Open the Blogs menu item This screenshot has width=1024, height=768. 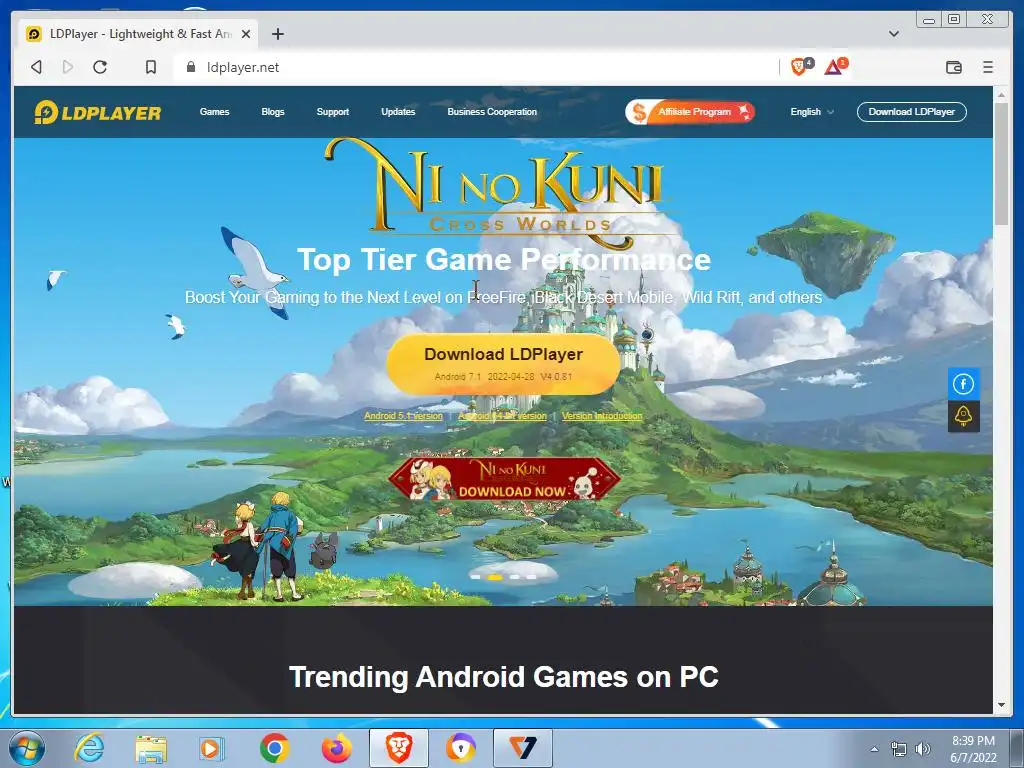pyautogui.click(x=273, y=112)
